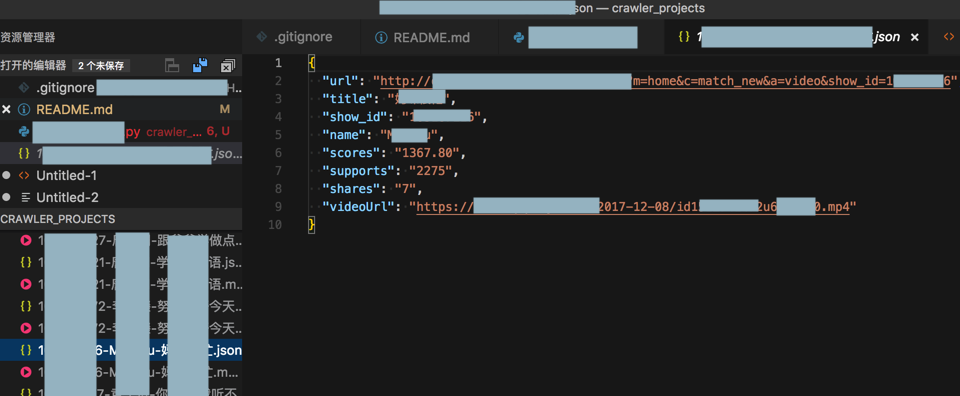Click the unsaved dot beside Untitled-1

6,176
